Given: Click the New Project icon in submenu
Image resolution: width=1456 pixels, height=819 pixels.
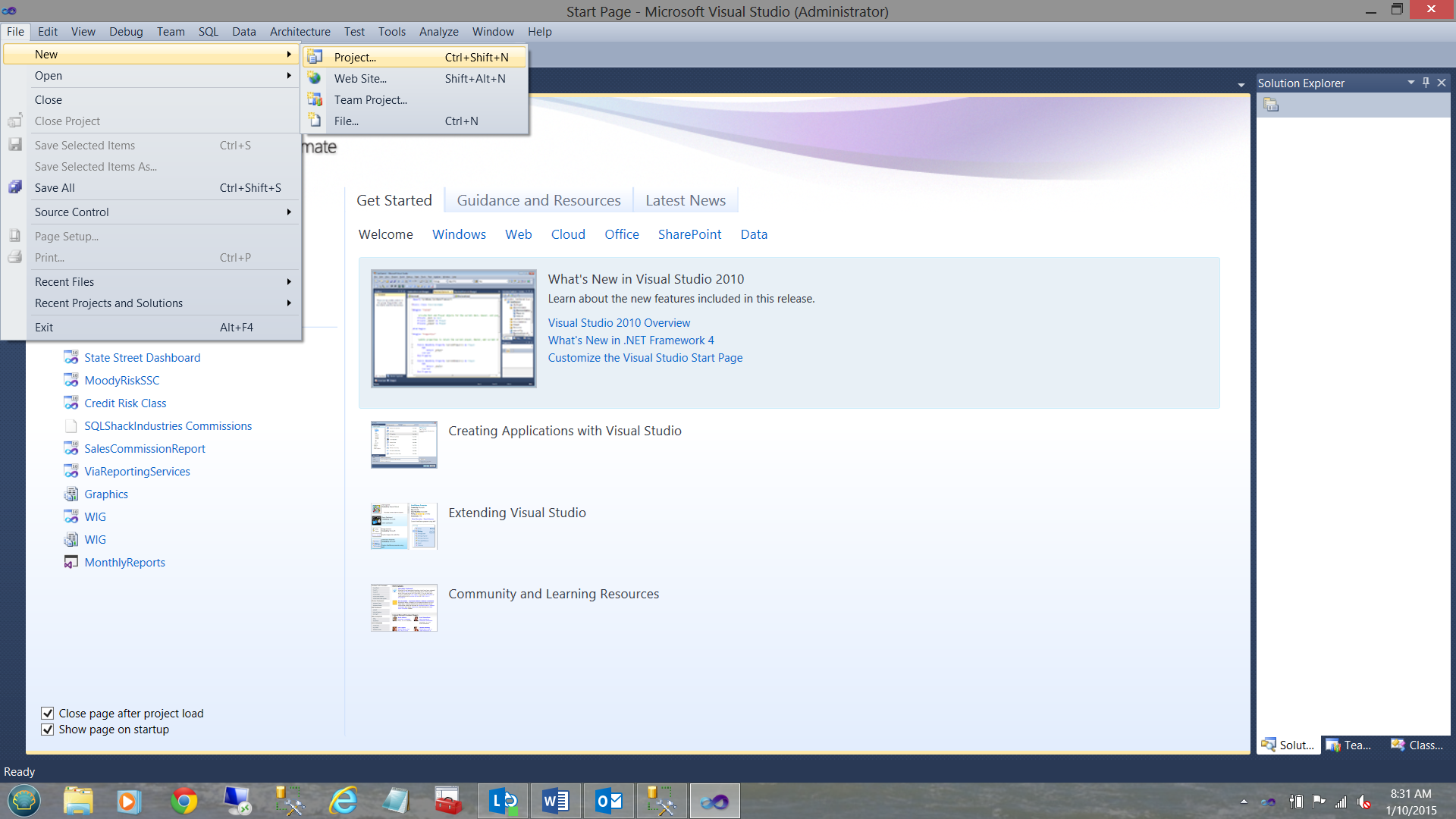Looking at the screenshot, I should [x=315, y=57].
